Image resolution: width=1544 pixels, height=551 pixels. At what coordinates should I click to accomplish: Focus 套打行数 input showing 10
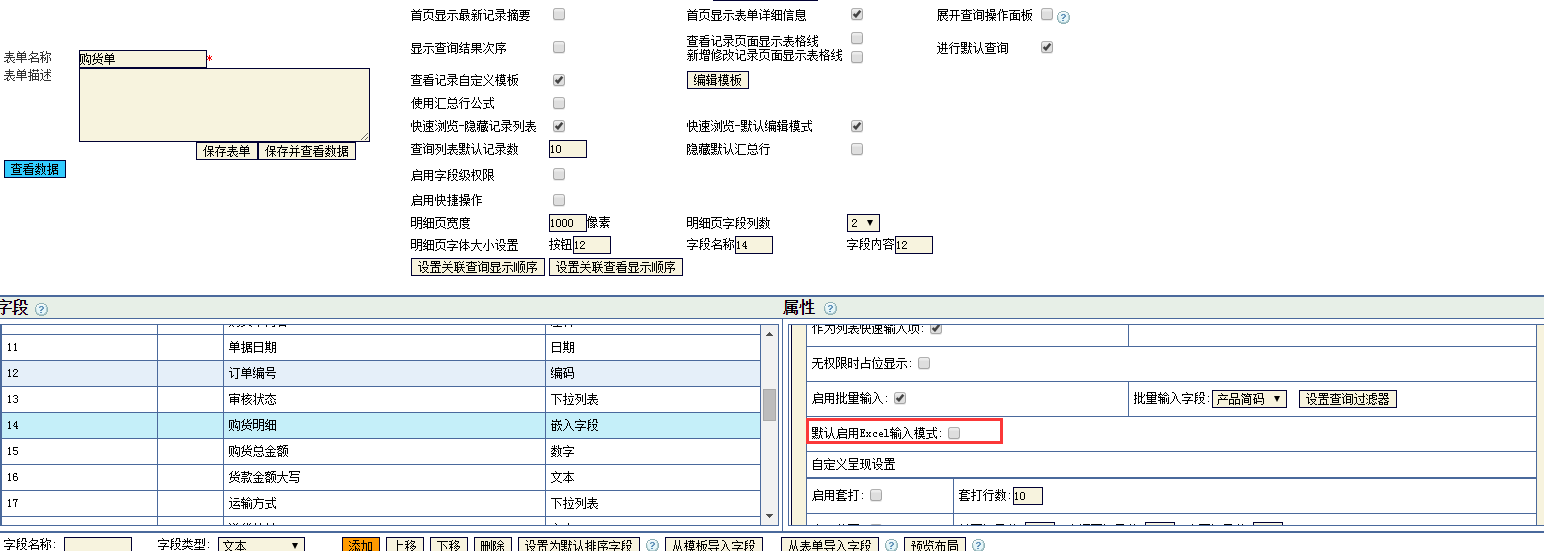1027,496
